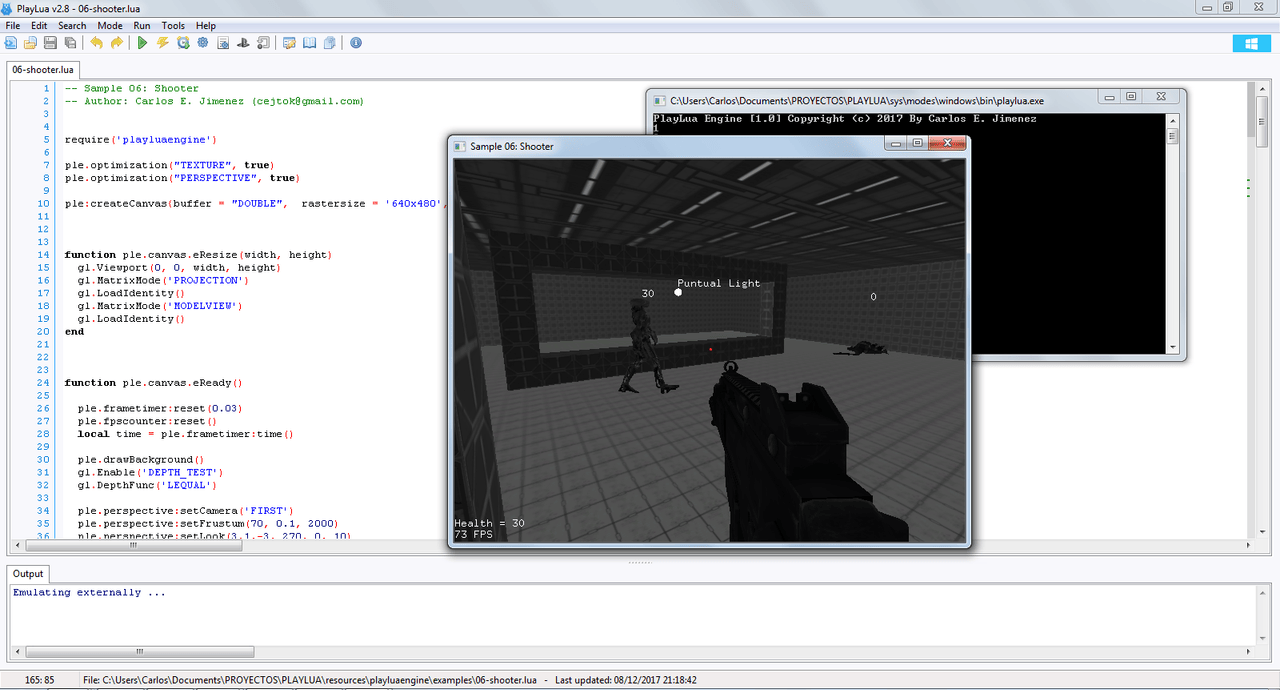The height and width of the screenshot is (690, 1280).
Task: Click the PlayLua icon in the title bar
Action: pos(8,8)
